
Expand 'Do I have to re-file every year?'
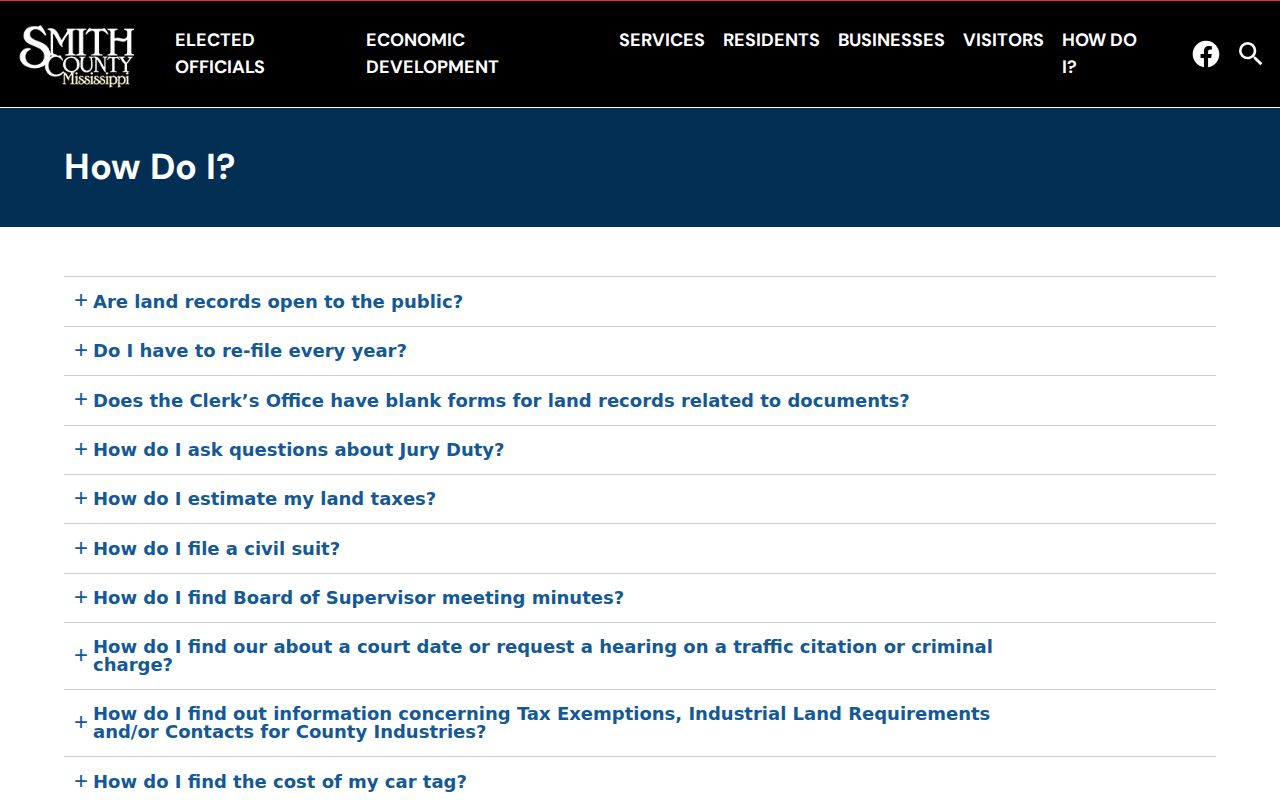250,351
